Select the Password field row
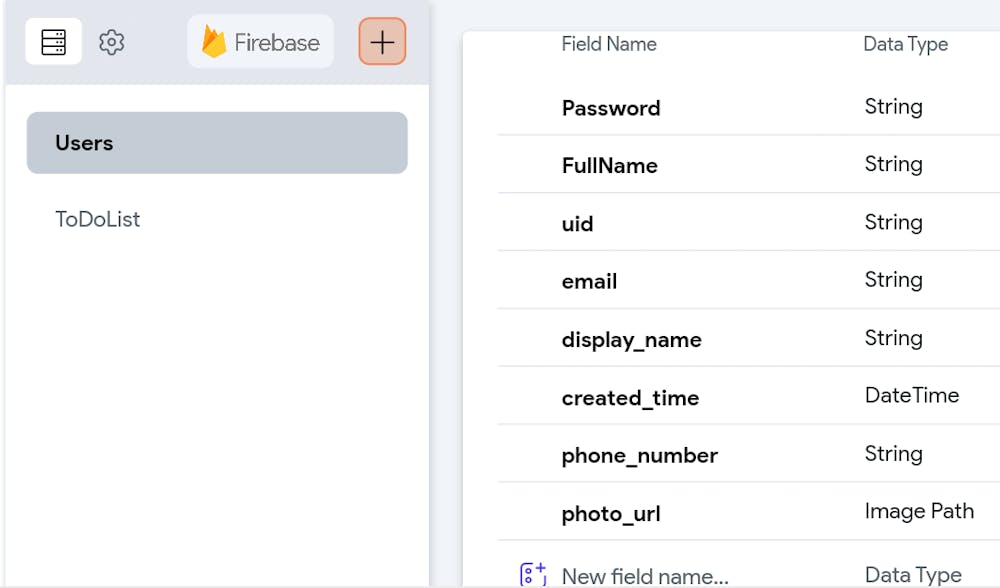 749,107
